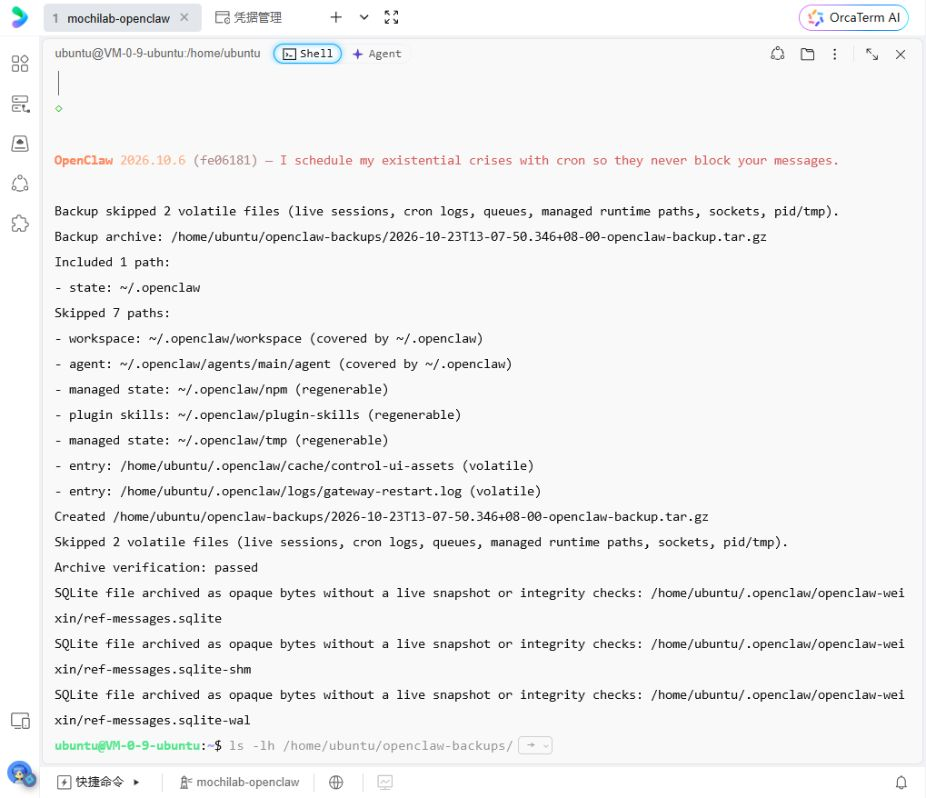The width and height of the screenshot is (926, 798).
Task: Close the mochilab-openclaw tab
Action: [x=184, y=18]
